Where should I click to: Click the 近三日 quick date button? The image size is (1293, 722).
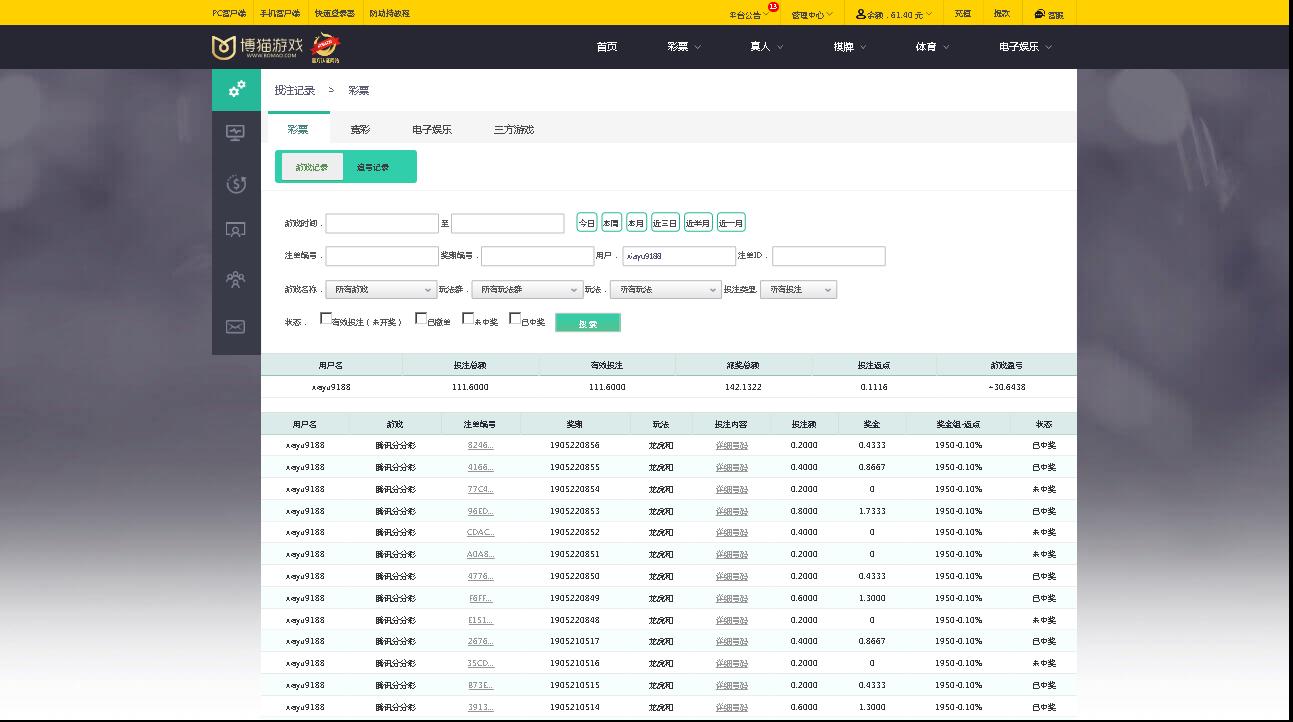(665, 223)
